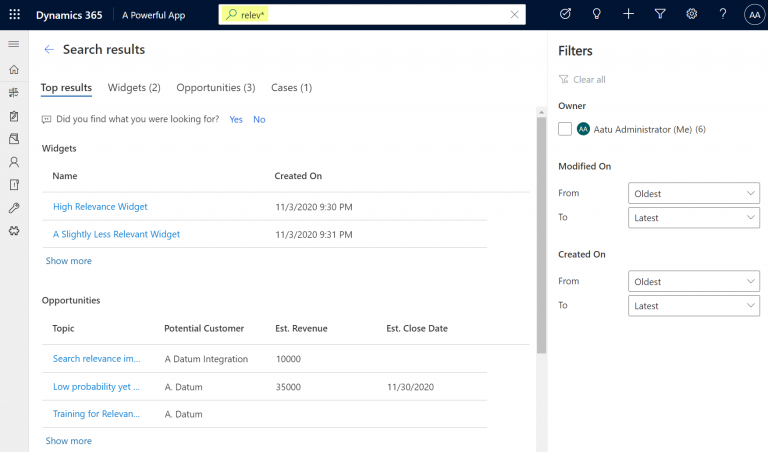Open advanced find funnel icon
Image resolution: width=768 pixels, height=452 pixels.
660,14
